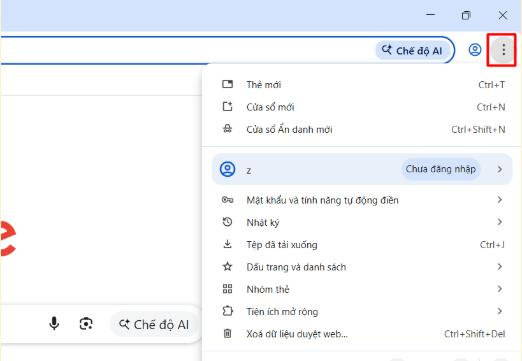522x361 pixels.
Task: Open Nhật ký menu entry
Action: [x=361, y=222]
